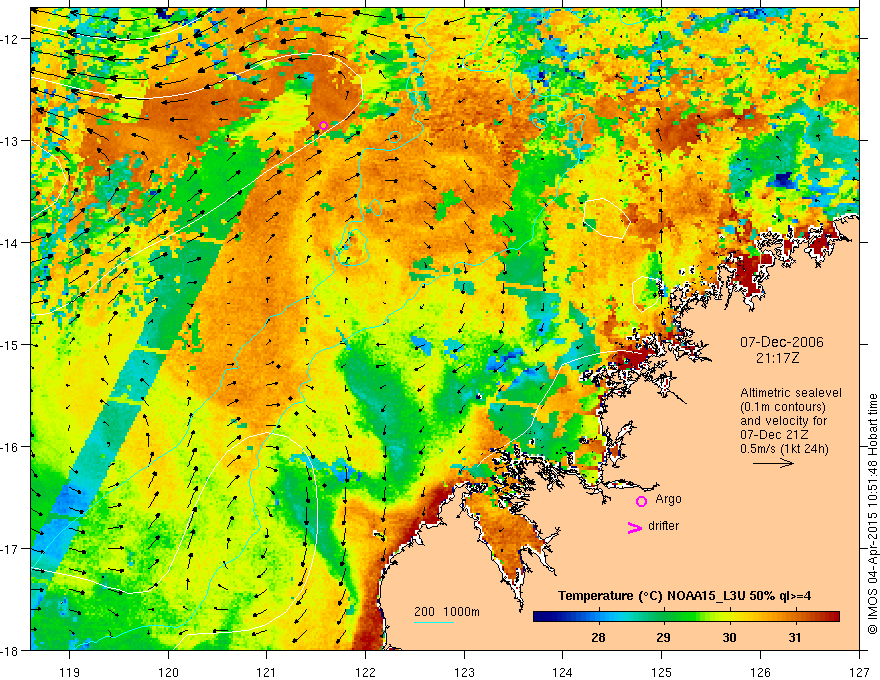The height and width of the screenshot is (680, 880).
Task: Click the '0.5m/s (1kt 24h)' scale label
Action: tap(784, 449)
